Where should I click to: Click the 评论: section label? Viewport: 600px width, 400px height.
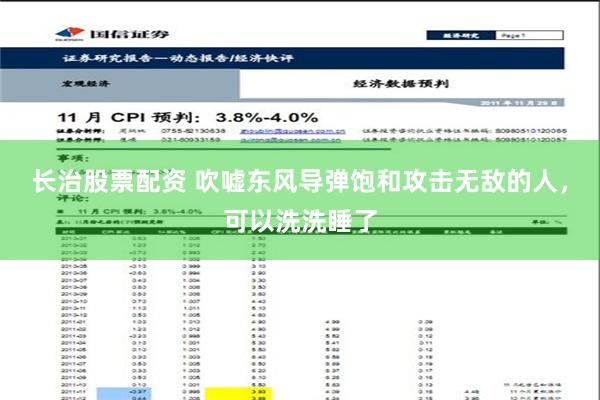tap(73, 198)
